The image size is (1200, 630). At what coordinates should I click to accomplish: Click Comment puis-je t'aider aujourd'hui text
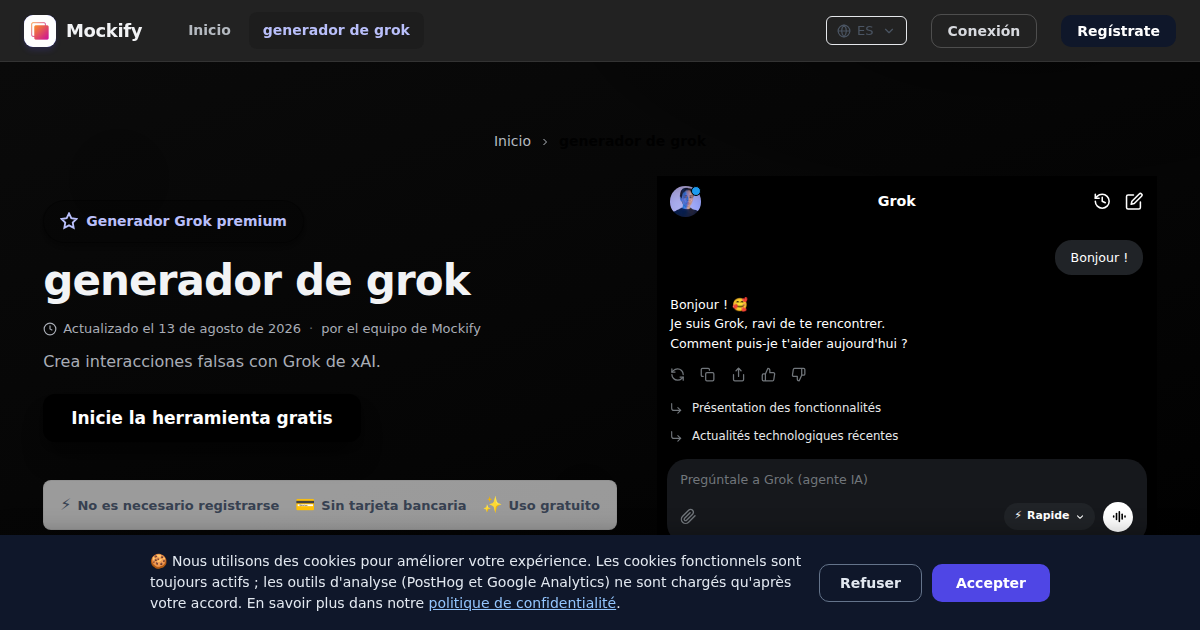[788, 343]
